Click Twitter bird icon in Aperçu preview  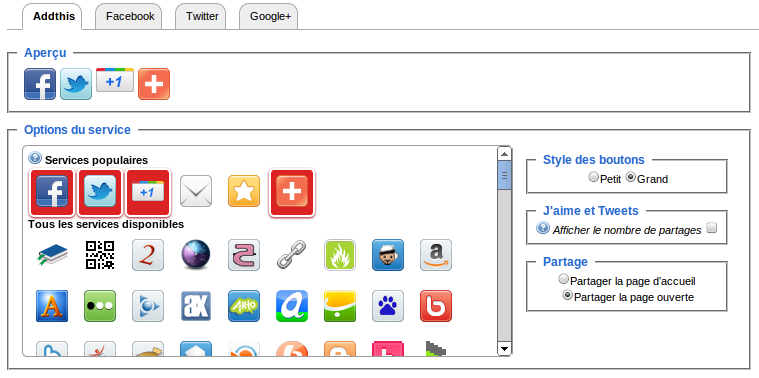76,84
